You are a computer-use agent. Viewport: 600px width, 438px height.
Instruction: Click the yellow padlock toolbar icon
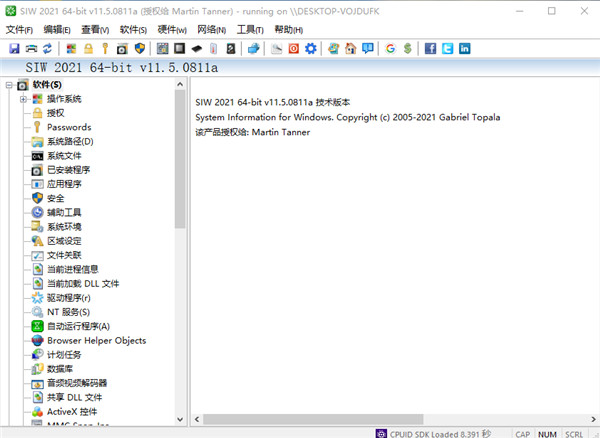(x=88, y=48)
